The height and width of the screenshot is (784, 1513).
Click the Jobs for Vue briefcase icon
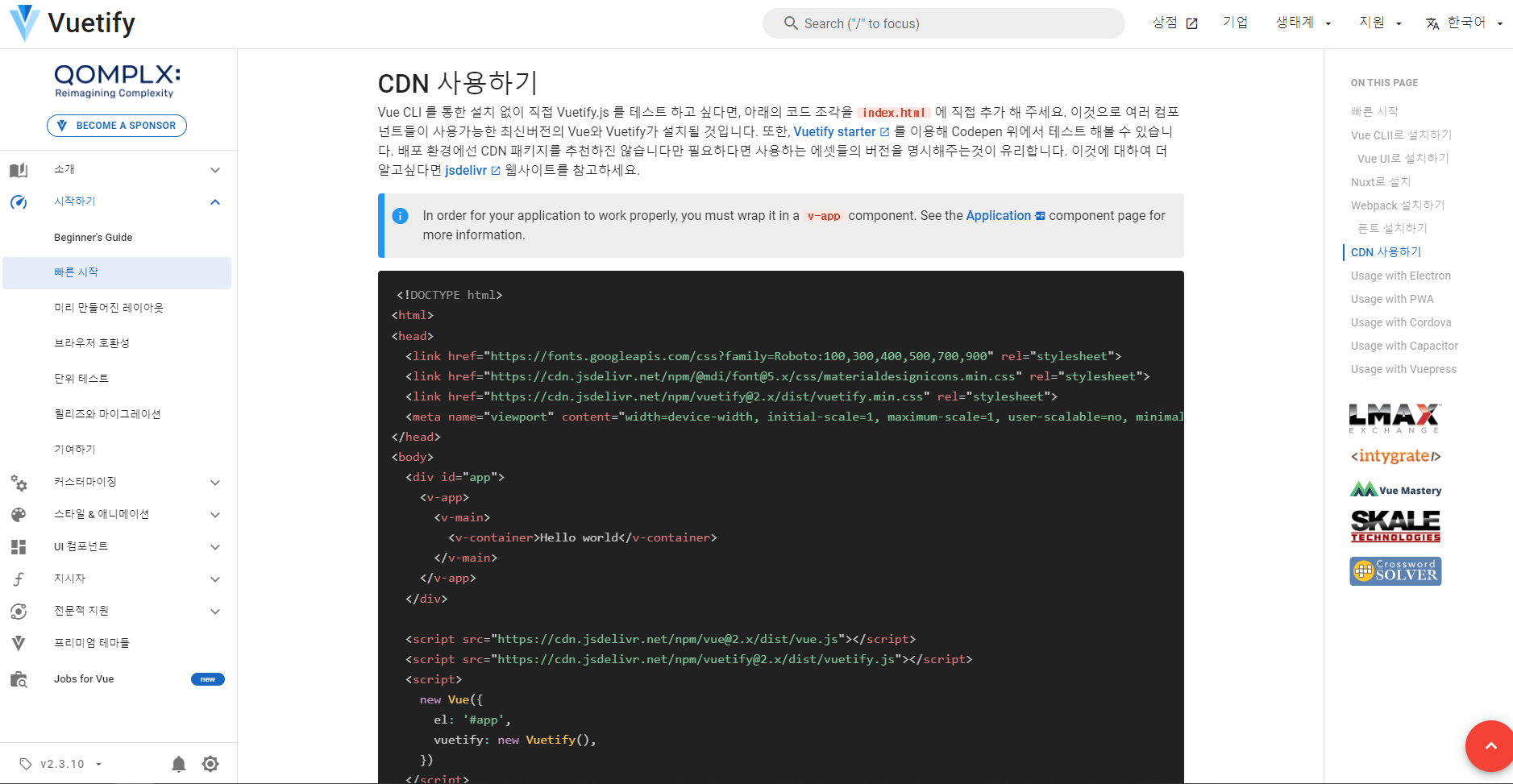click(x=19, y=679)
